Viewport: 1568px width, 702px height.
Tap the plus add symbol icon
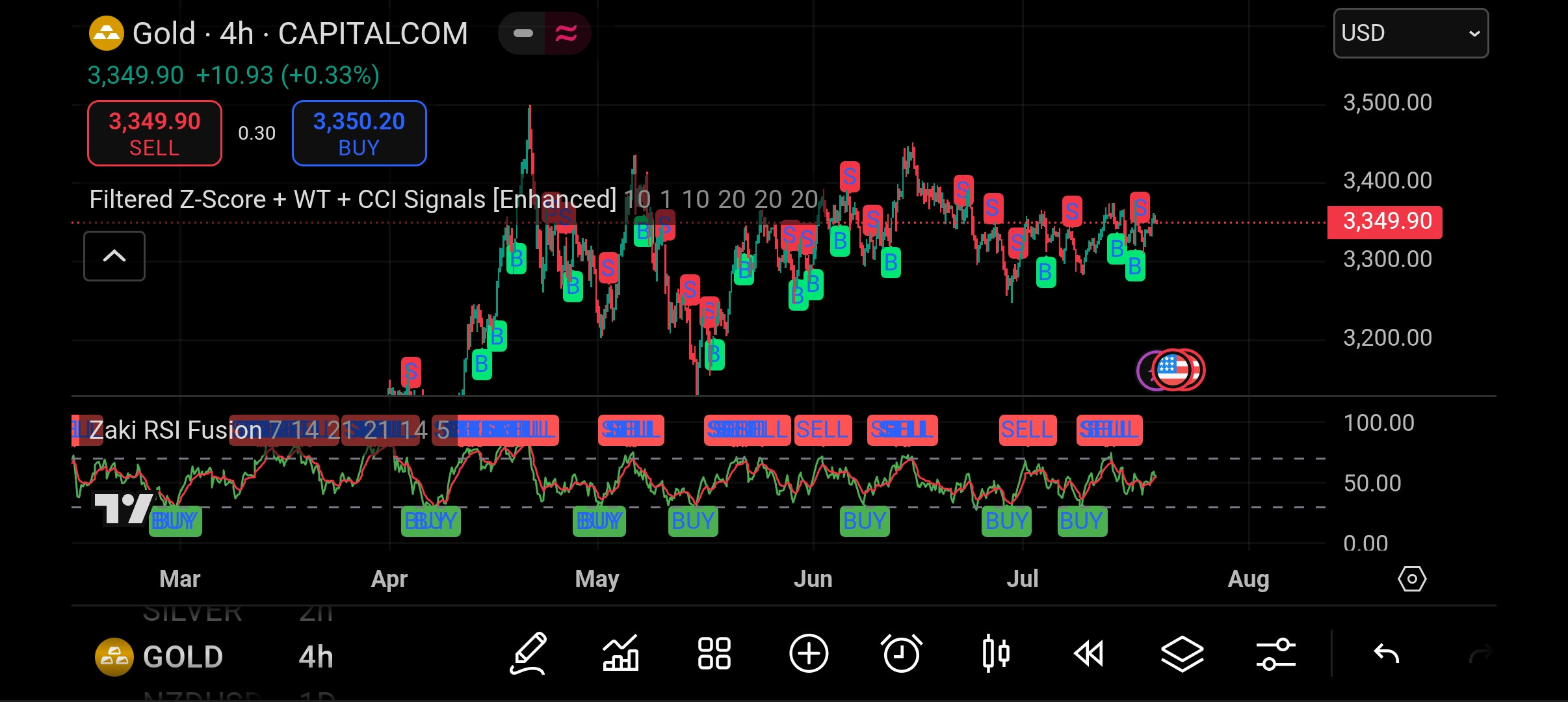point(809,653)
